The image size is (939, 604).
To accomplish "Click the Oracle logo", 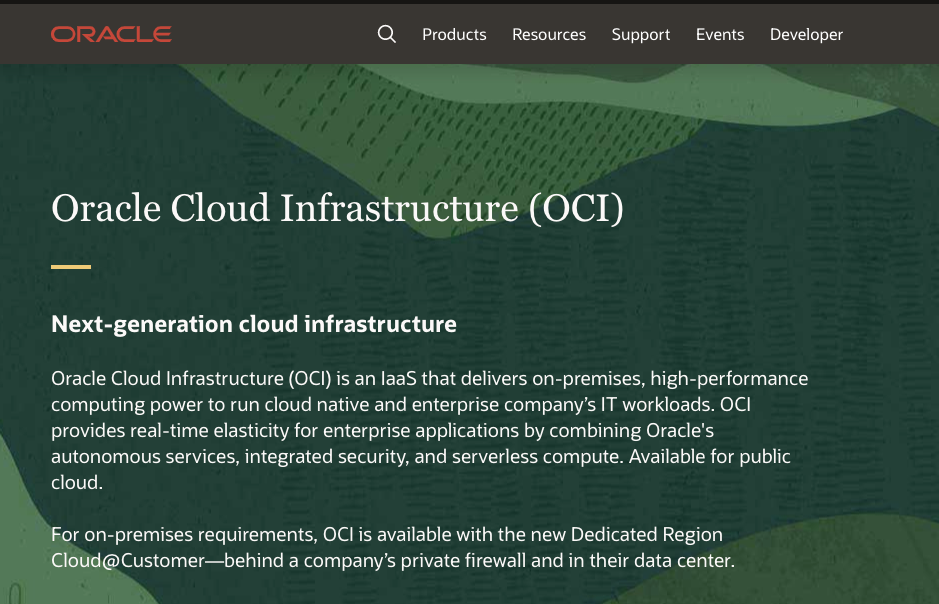I will point(111,34).
